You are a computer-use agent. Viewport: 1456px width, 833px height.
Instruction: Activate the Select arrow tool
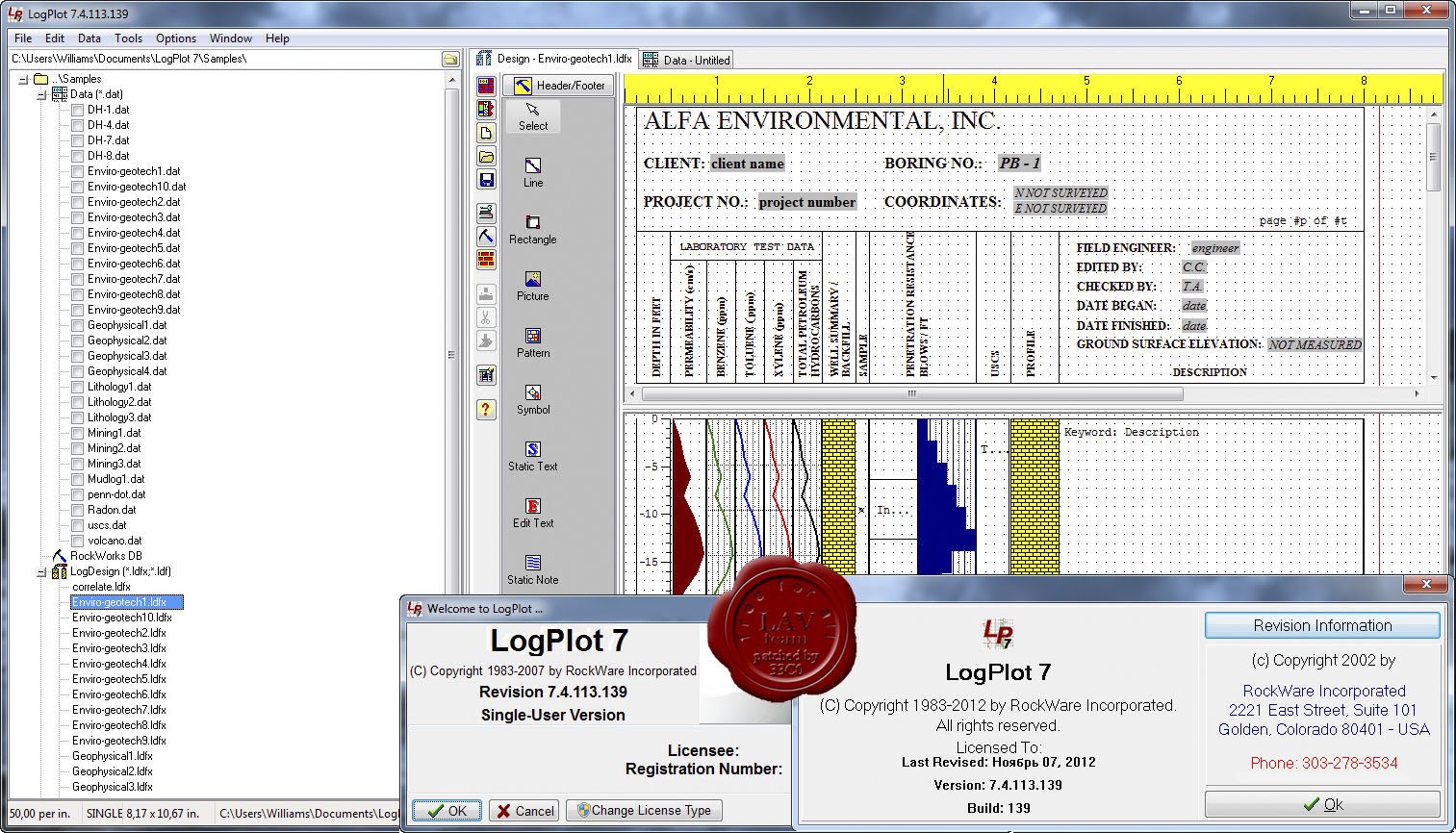click(x=533, y=116)
